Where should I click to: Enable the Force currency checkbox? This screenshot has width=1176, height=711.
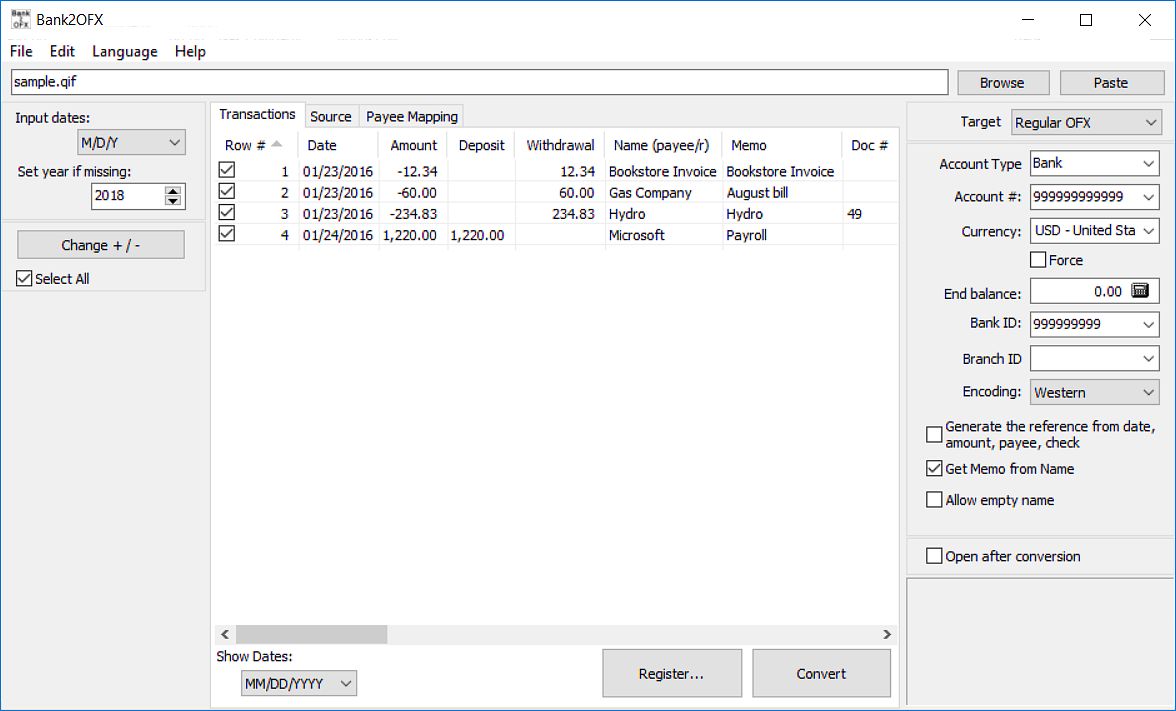click(1038, 260)
